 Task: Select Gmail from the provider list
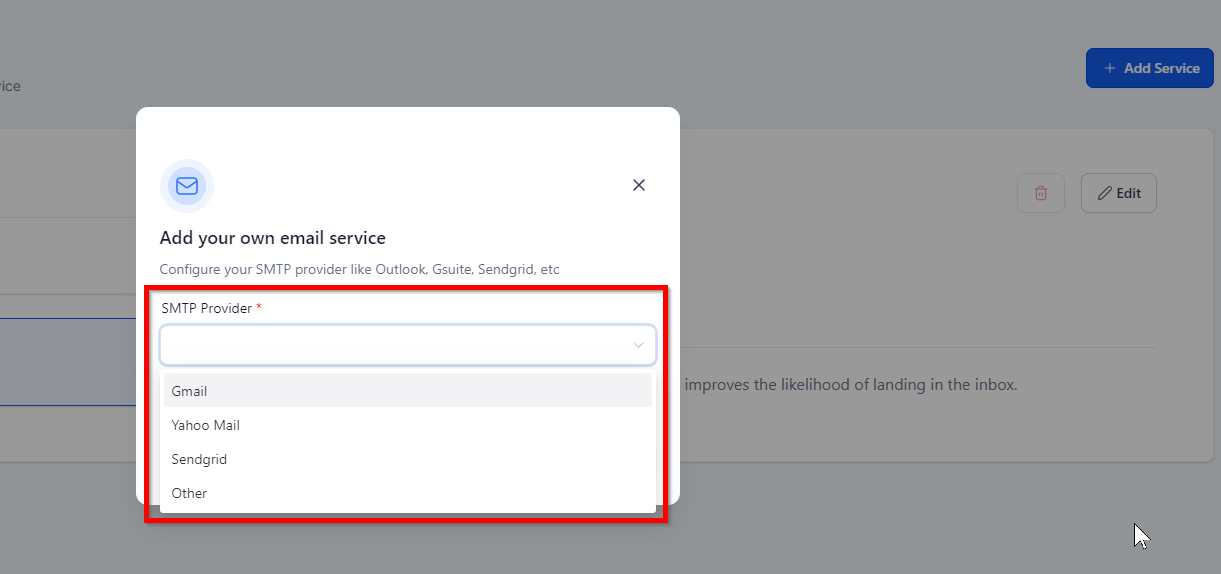pyautogui.click(x=190, y=391)
